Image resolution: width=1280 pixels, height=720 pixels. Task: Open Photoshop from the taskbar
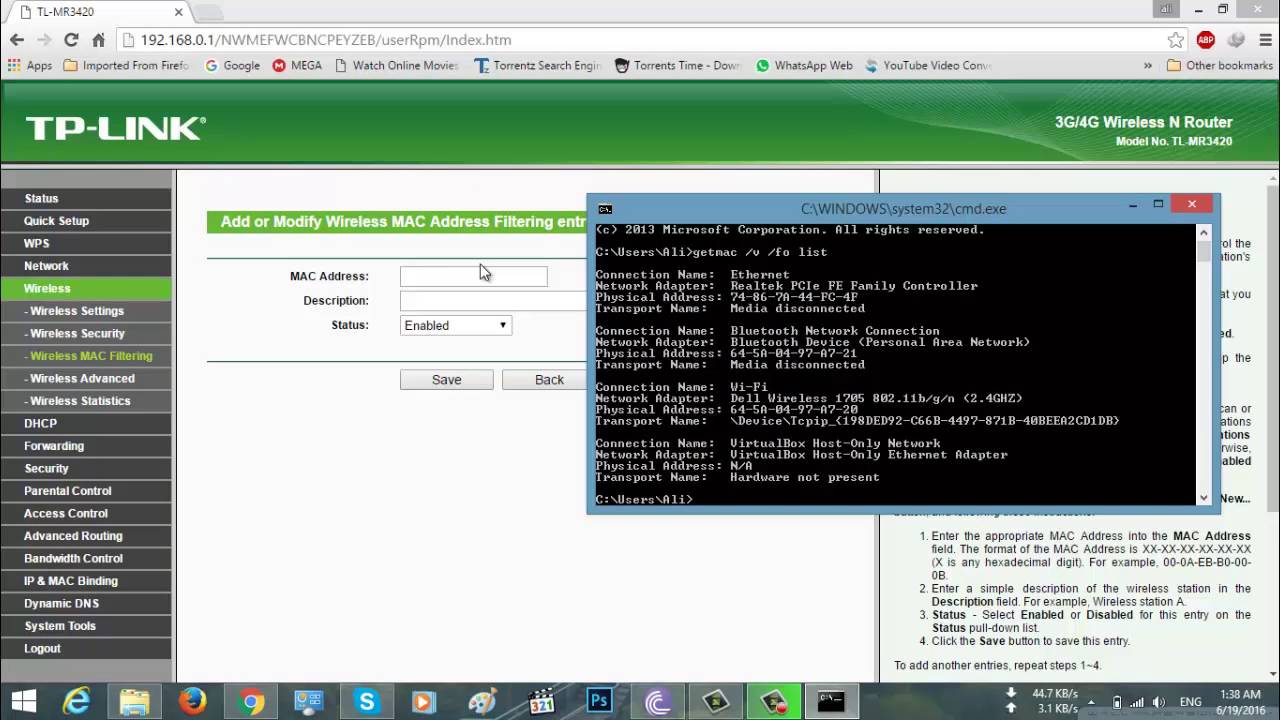coord(599,702)
